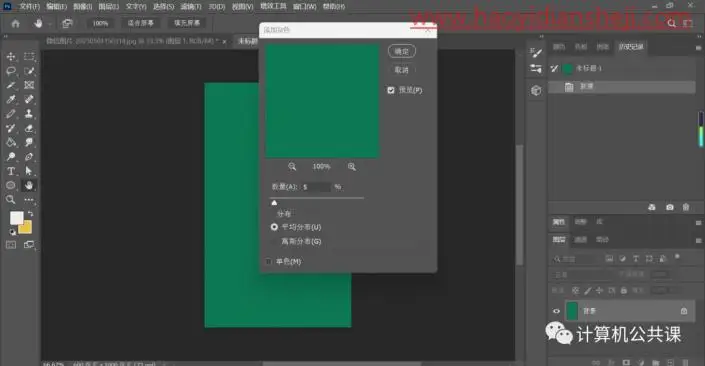Image resolution: width=705 pixels, height=366 pixels.
Task: Select the Frame tool icon
Action: coord(29,85)
